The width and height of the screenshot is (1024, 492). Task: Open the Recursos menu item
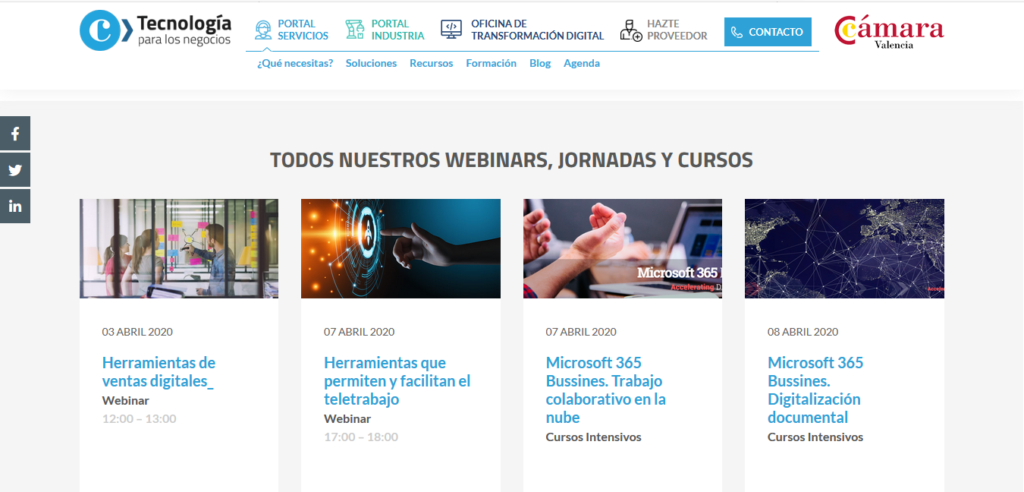431,63
